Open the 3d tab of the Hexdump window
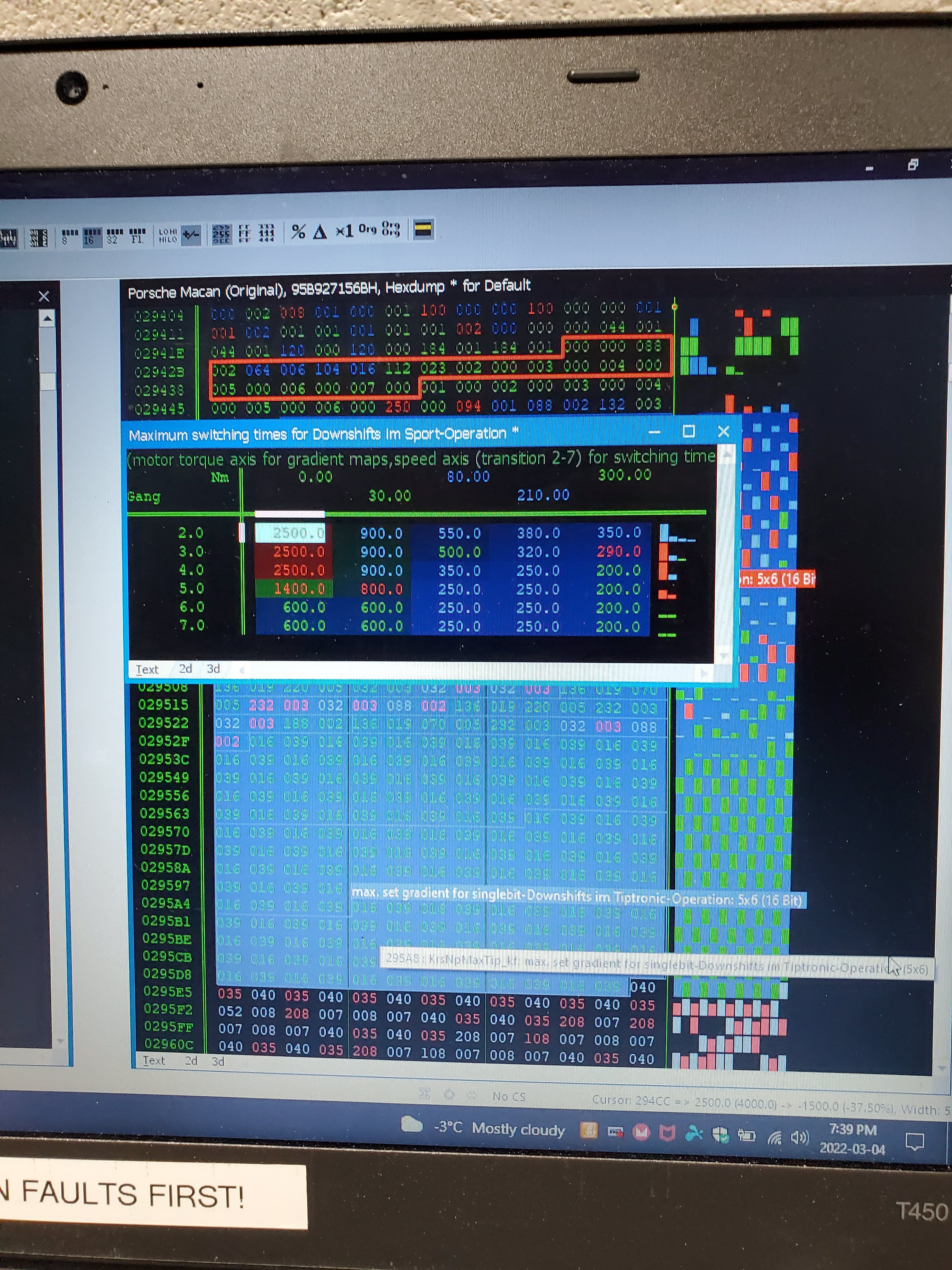This screenshot has width=952, height=1270. 218,1061
